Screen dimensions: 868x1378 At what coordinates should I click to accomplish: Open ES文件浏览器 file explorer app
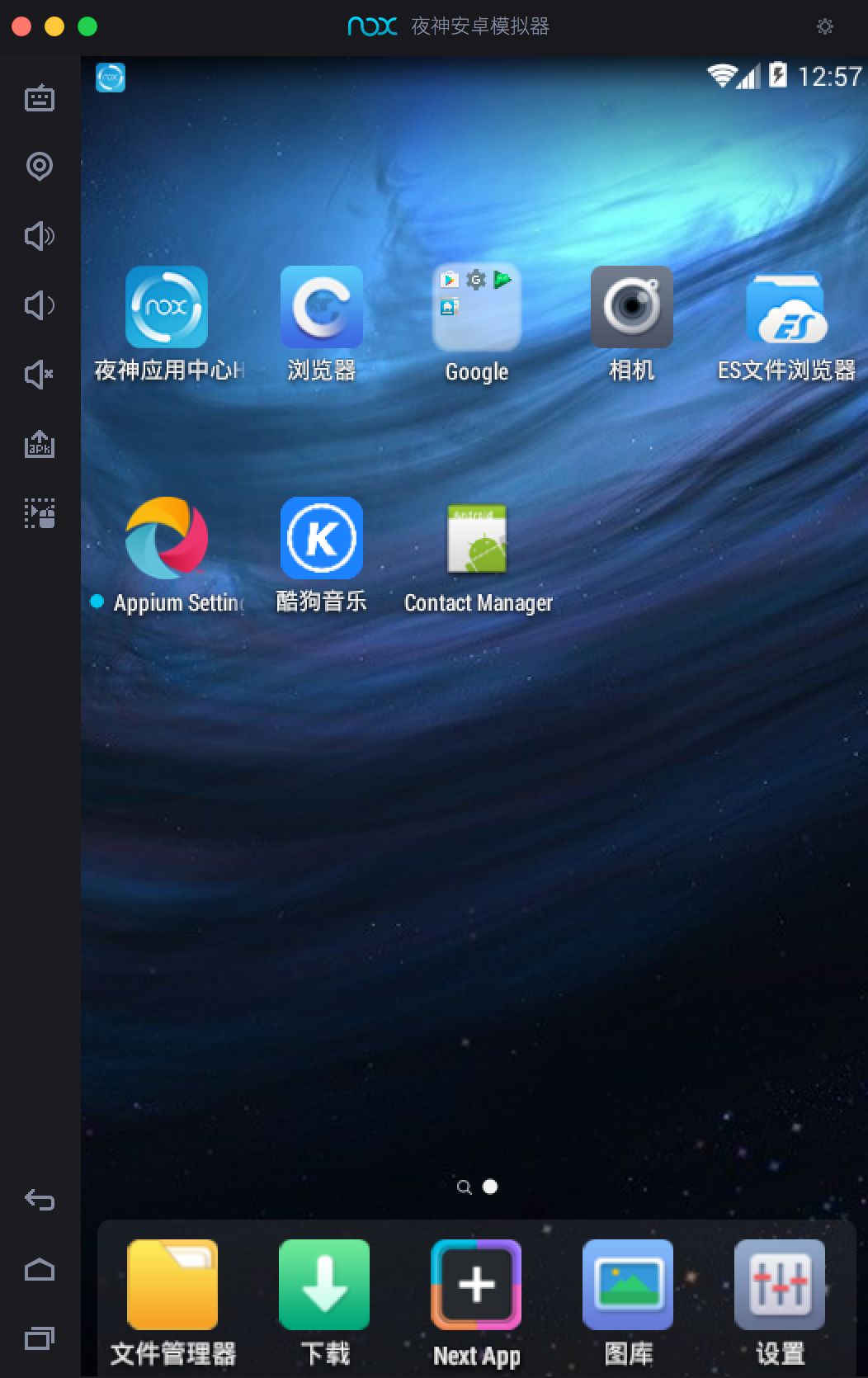(786, 307)
